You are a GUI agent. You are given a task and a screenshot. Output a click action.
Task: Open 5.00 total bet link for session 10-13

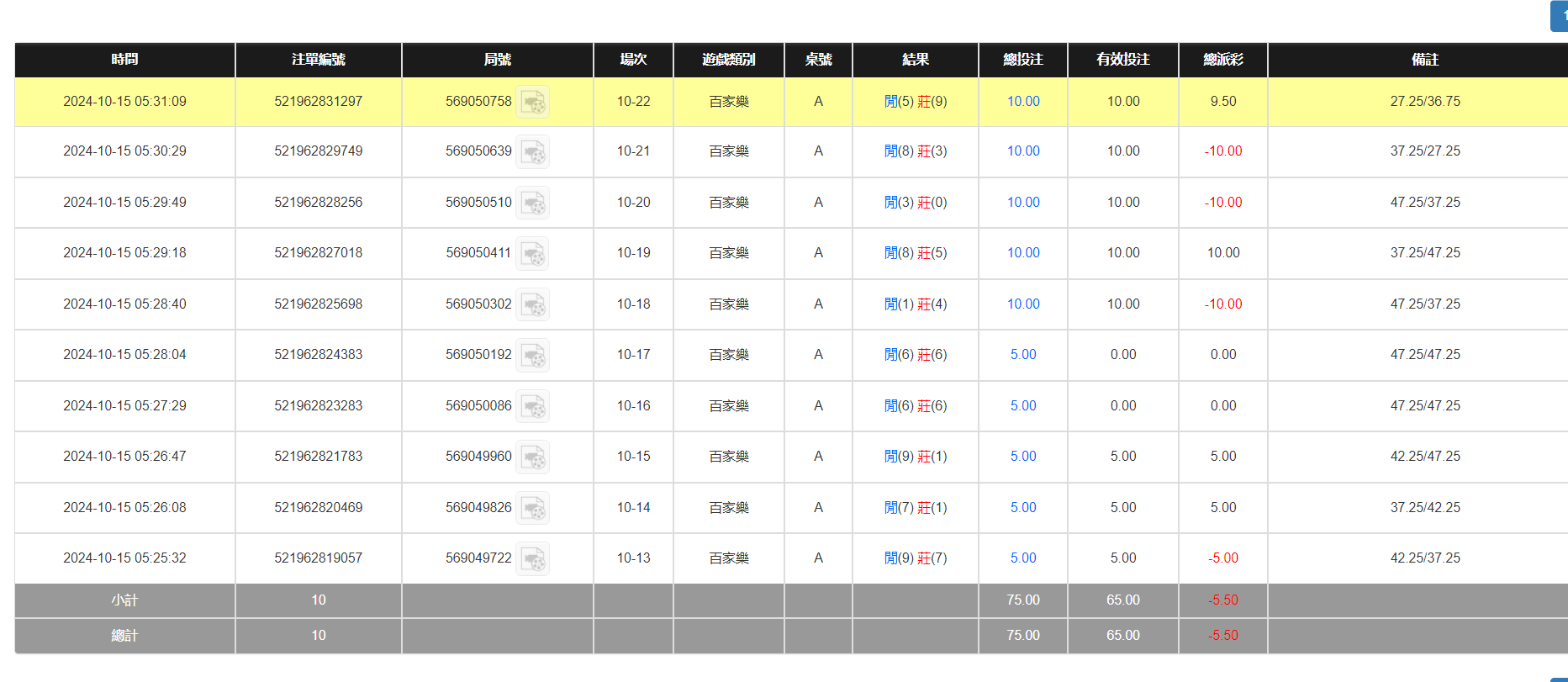pos(1022,558)
